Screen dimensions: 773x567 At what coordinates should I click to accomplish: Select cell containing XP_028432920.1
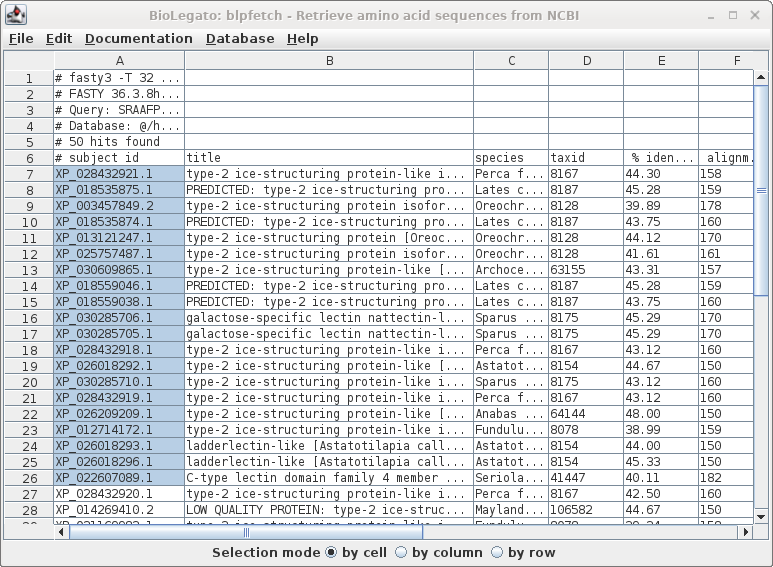[x=119, y=494]
